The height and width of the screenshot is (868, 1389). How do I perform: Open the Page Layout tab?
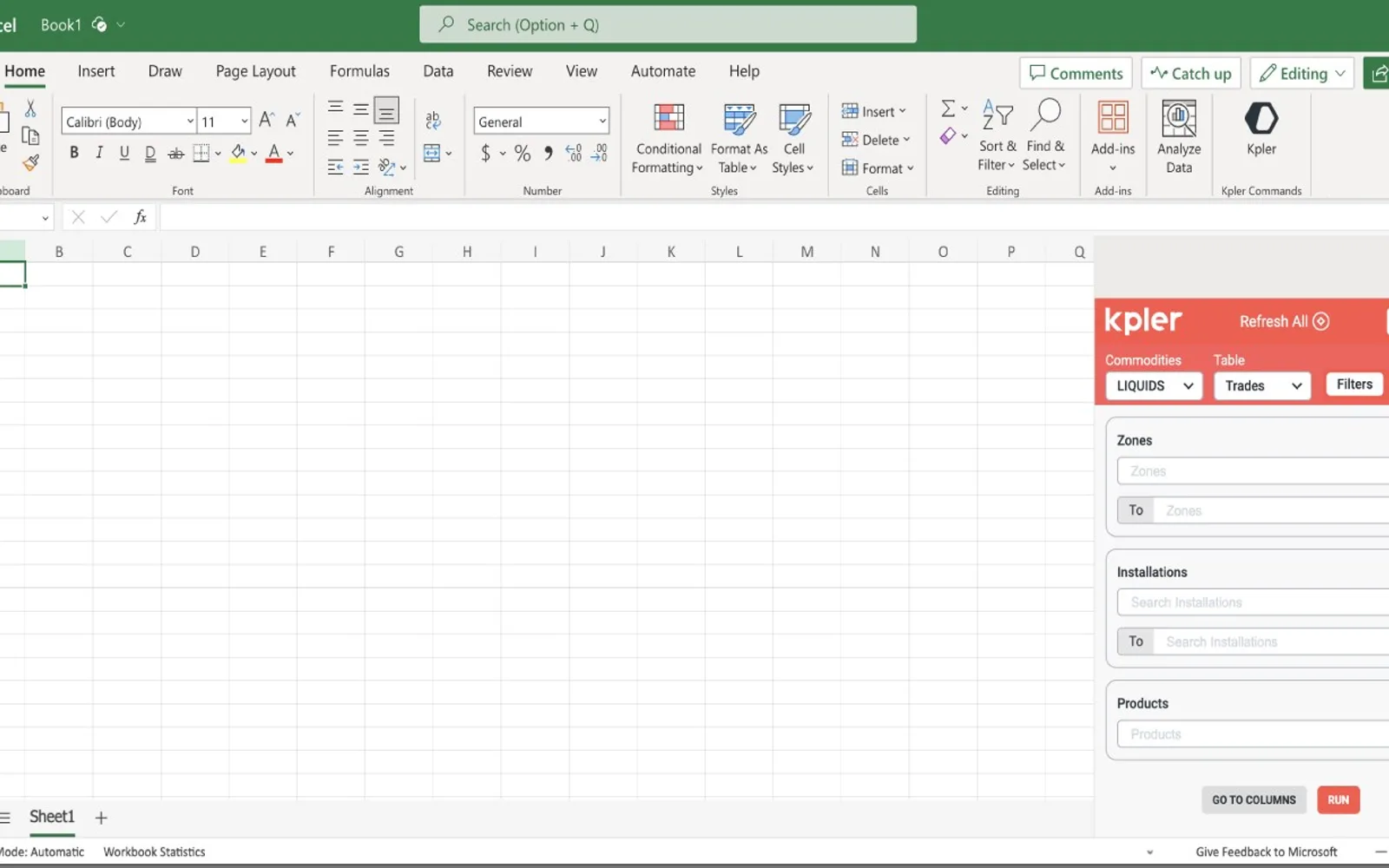click(255, 71)
